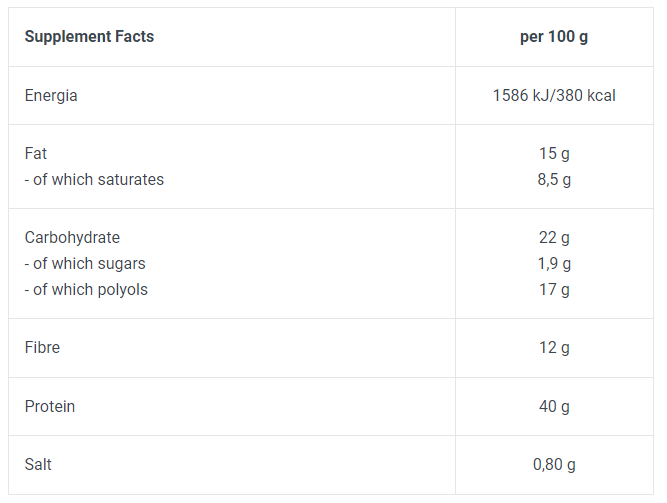Select the 22 g carbohydrate value
The height and width of the screenshot is (503, 667).
tap(554, 237)
